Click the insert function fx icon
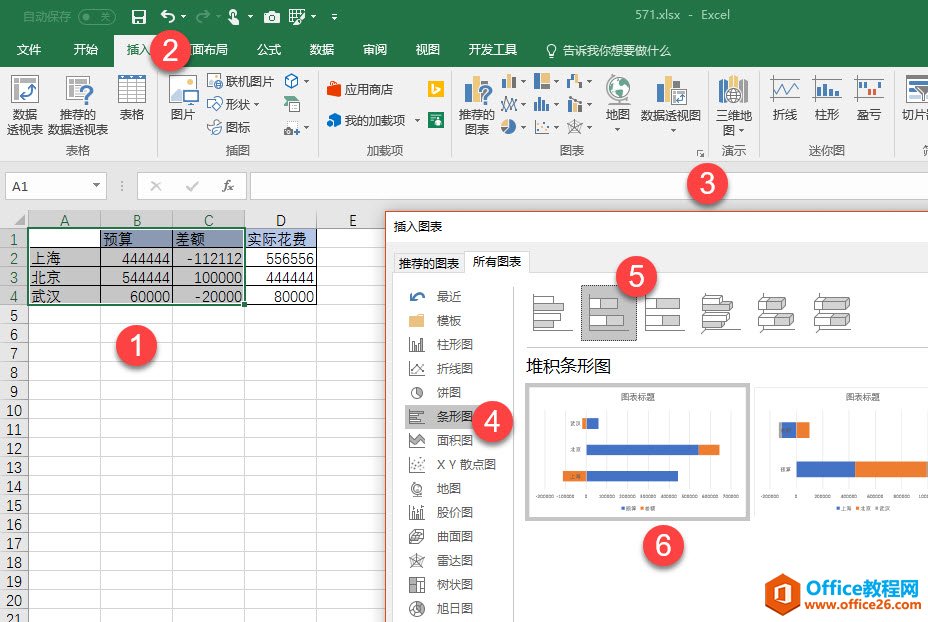 [x=228, y=186]
